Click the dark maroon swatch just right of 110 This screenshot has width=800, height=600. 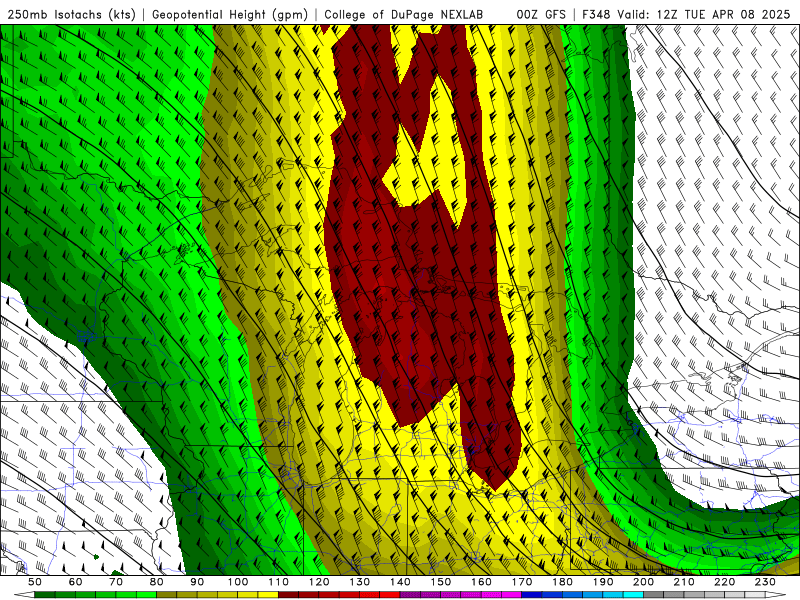289,595
